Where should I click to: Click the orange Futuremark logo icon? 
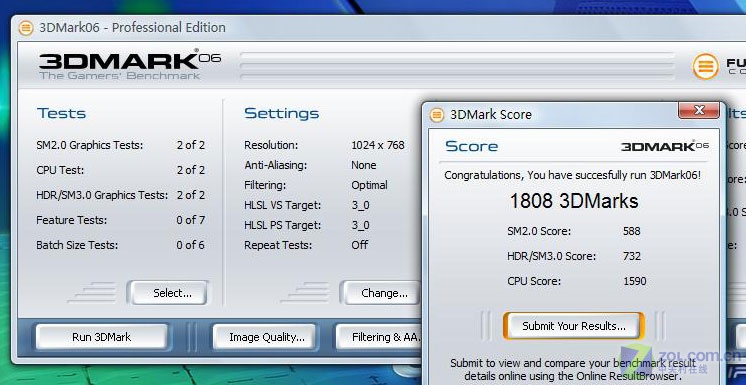[x=706, y=66]
